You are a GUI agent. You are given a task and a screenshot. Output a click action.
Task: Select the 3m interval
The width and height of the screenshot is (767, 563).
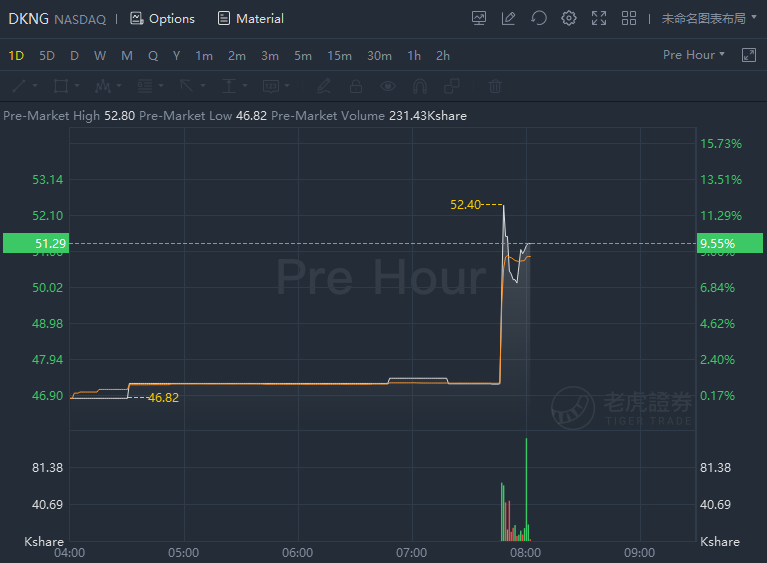tap(270, 56)
